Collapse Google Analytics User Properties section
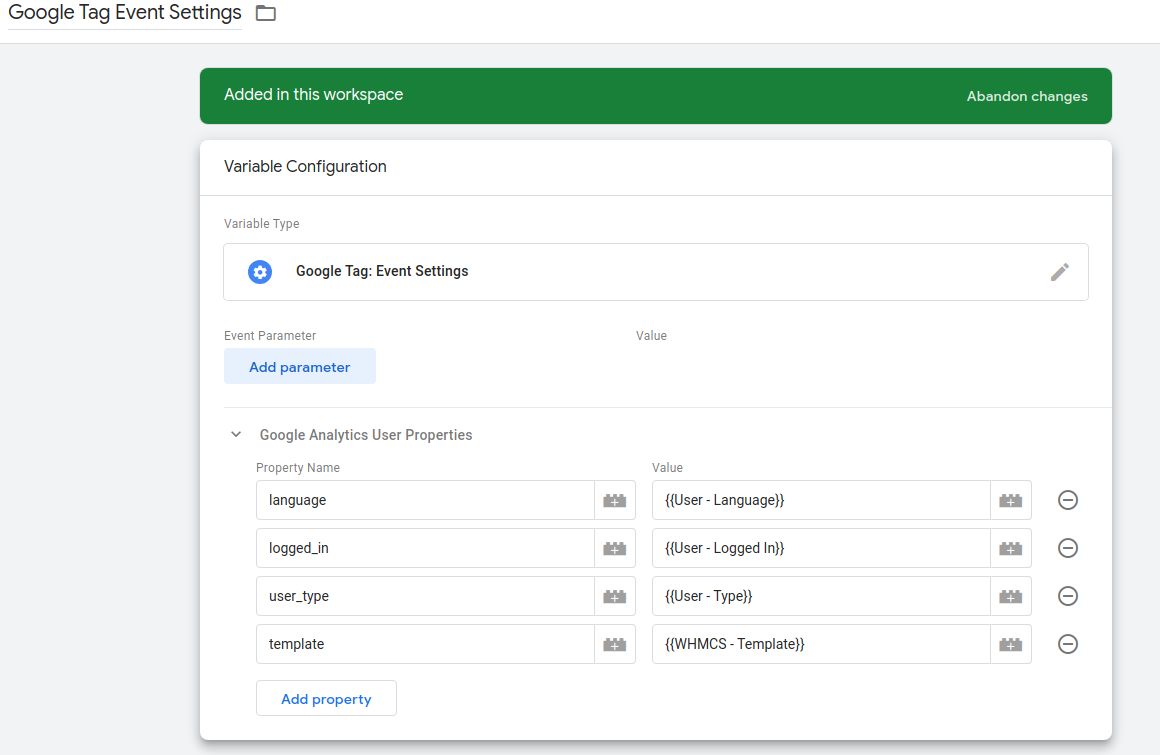Viewport: 1160px width, 755px height. pyautogui.click(x=236, y=435)
